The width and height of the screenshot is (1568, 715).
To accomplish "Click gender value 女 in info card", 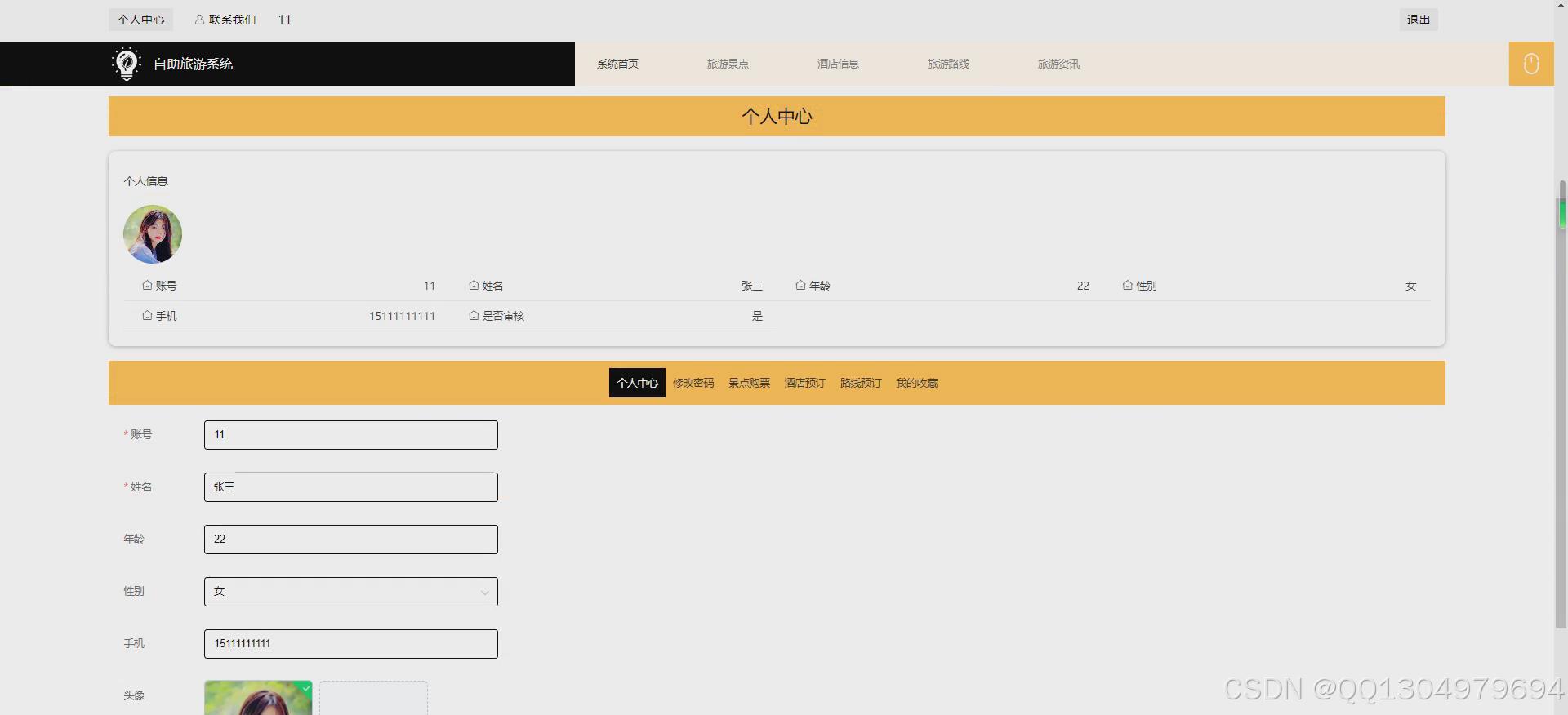I will (x=1410, y=286).
